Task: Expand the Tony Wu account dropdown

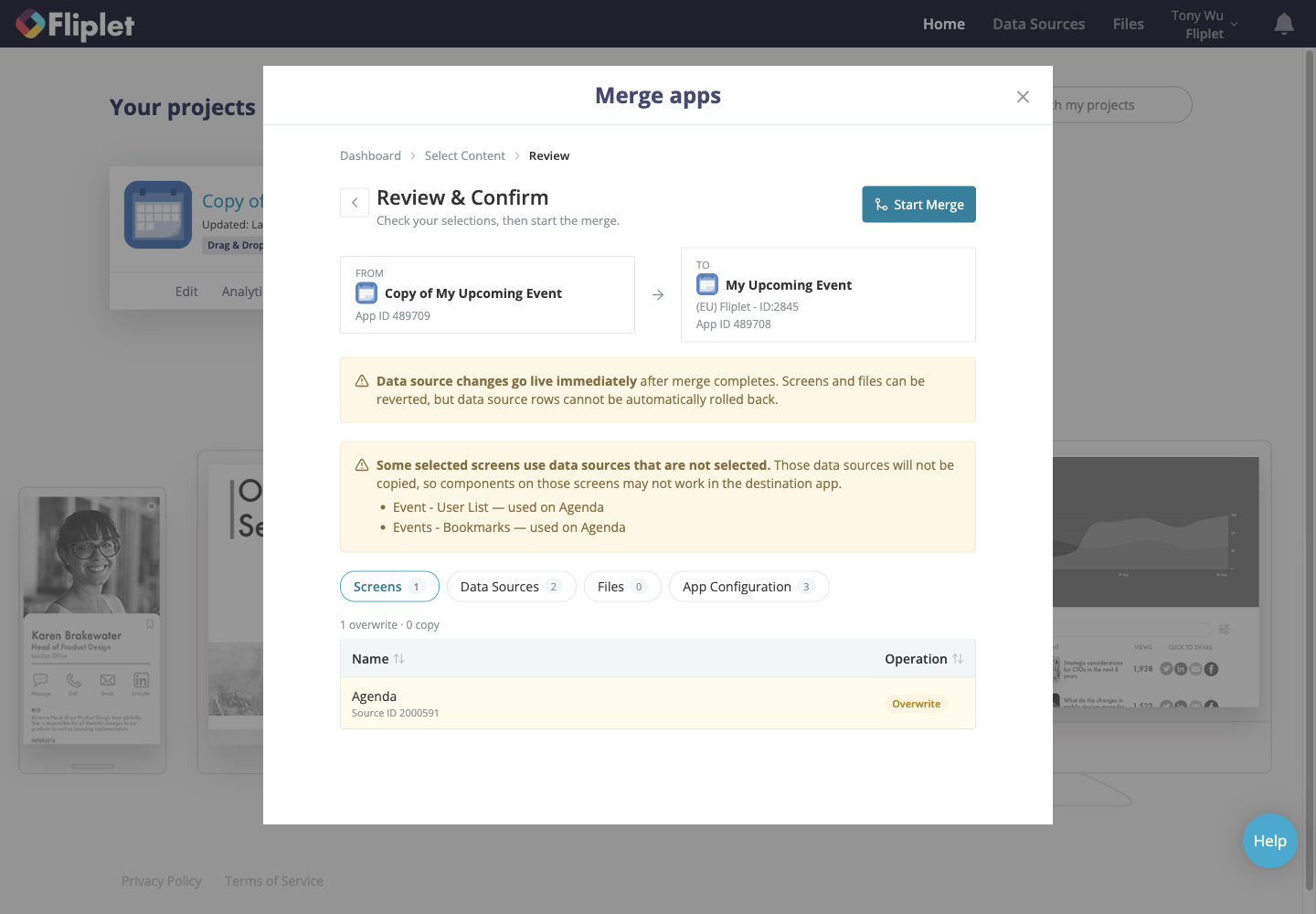Action: click(x=1205, y=25)
